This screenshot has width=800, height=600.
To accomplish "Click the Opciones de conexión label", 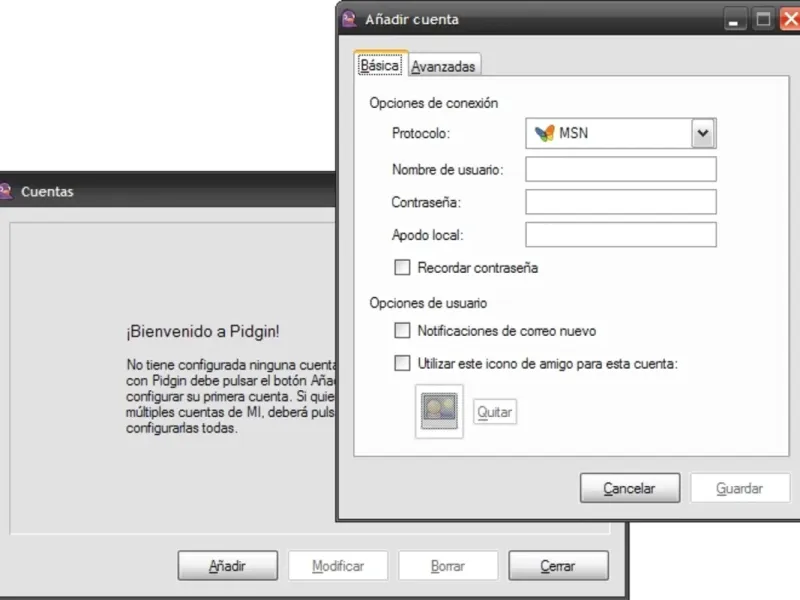I will [x=434, y=103].
